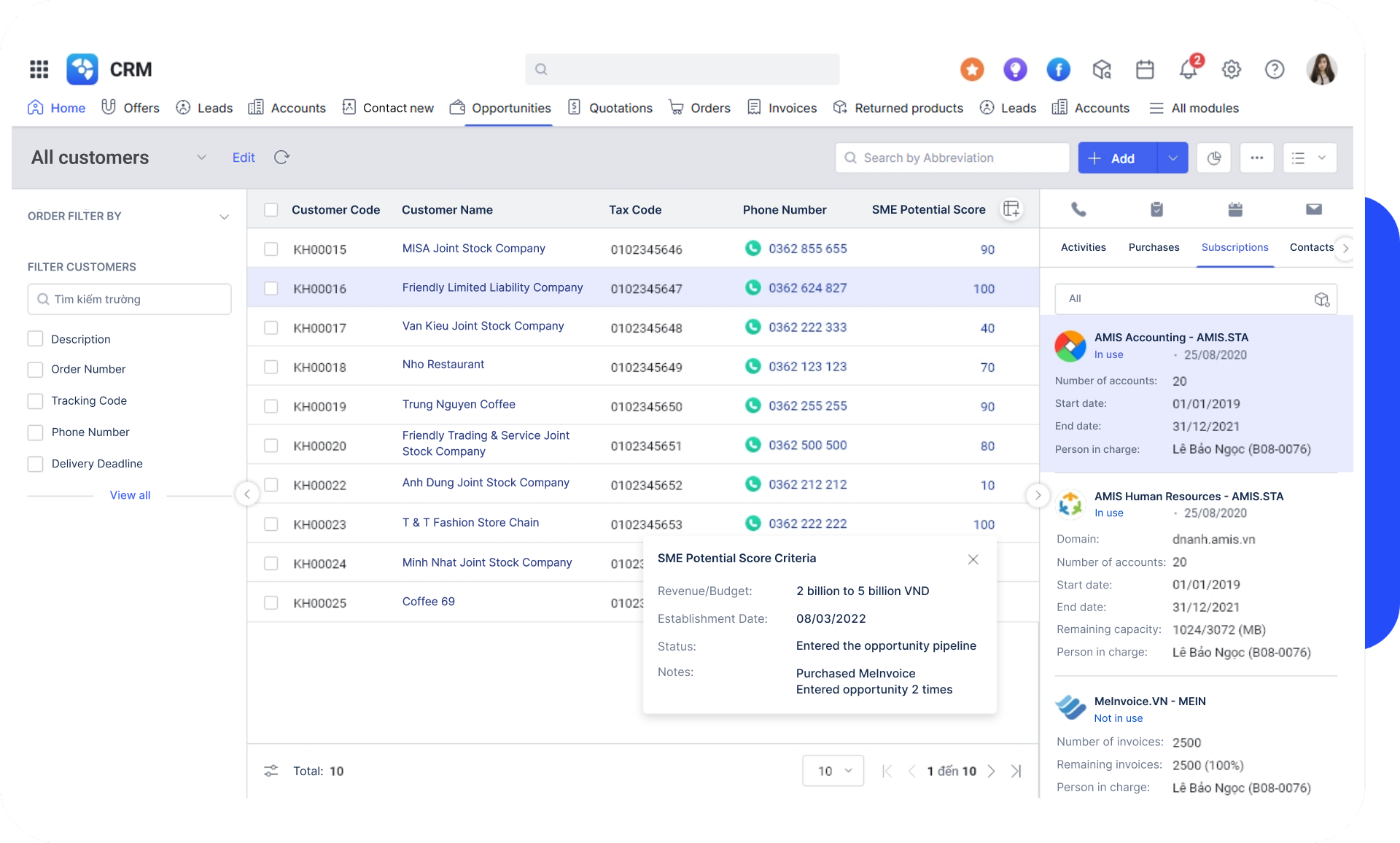Open the All customers view dropdown
The width and height of the screenshot is (1400, 843).
tap(201, 158)
